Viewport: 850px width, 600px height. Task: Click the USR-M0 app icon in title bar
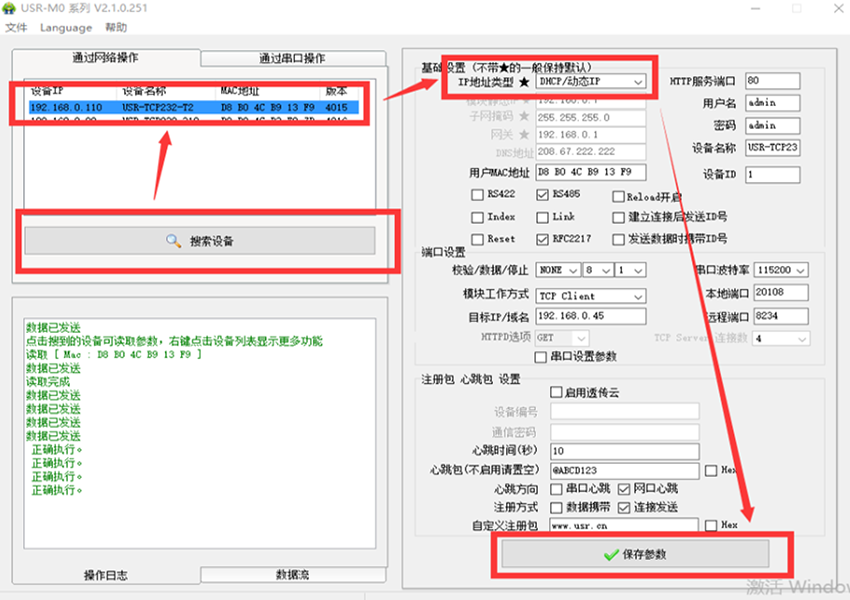pos(12,9)
